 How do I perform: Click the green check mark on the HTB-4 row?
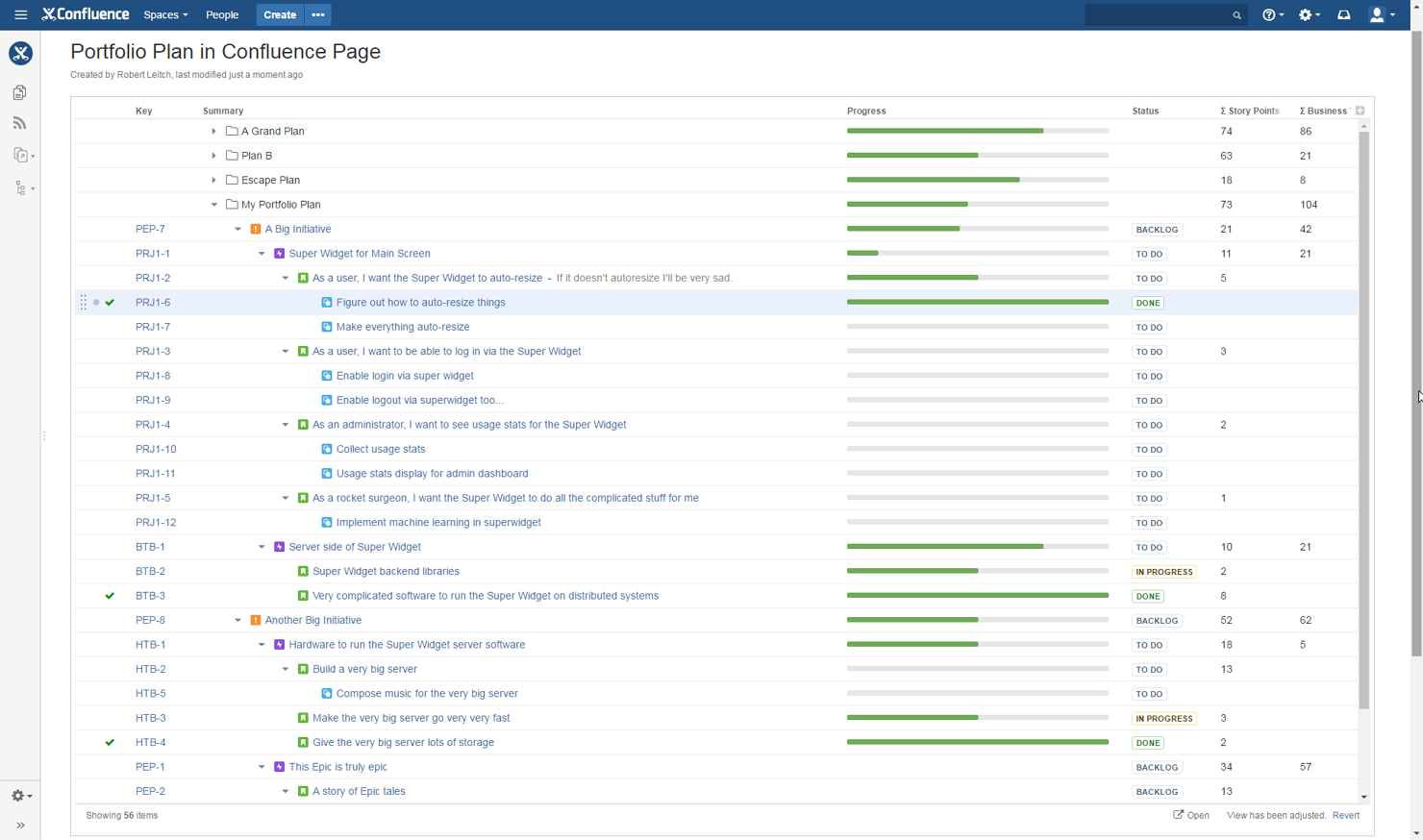pos(110,742)
